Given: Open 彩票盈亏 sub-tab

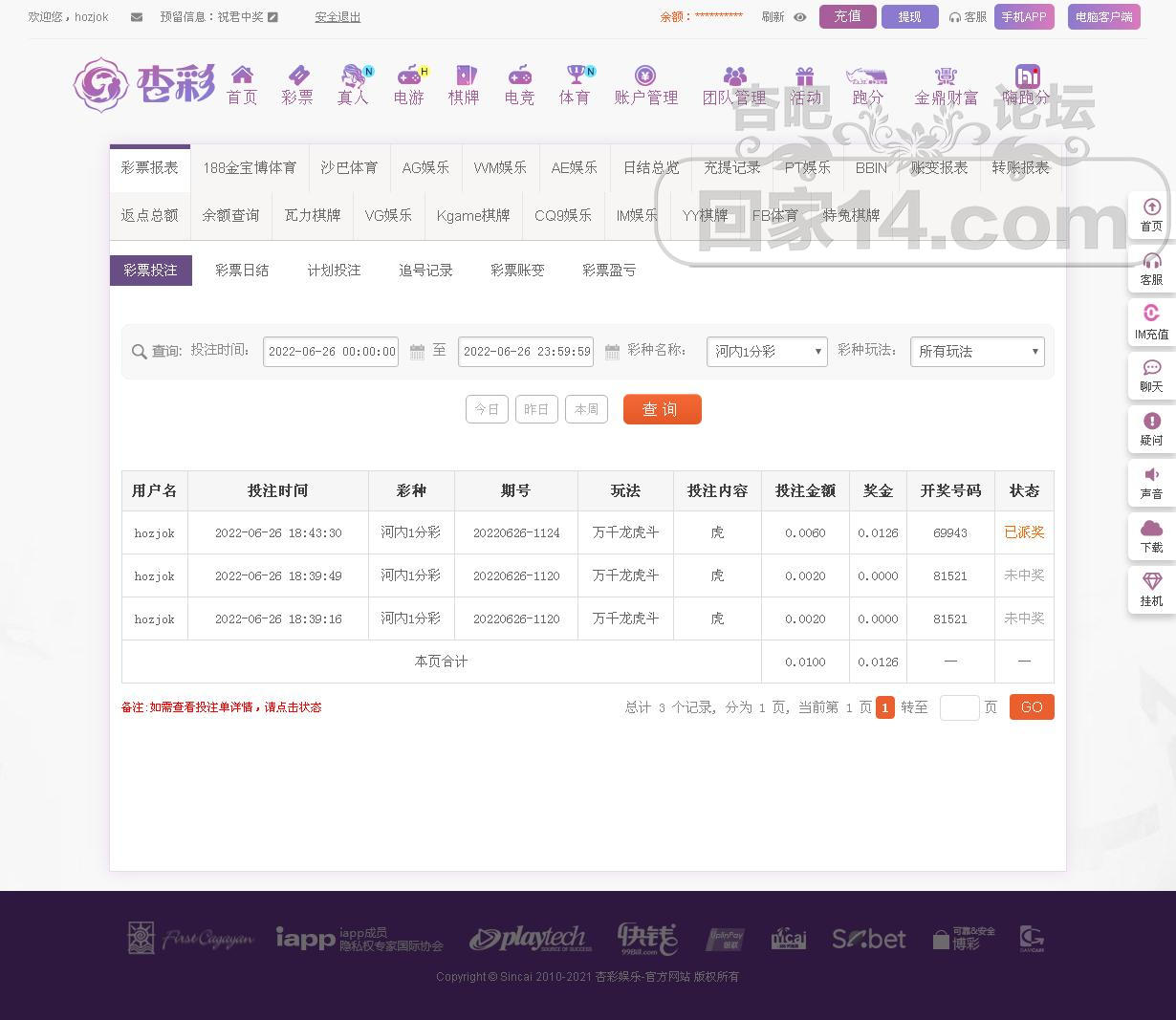Looking at the screenshot, I should [609, 271].
